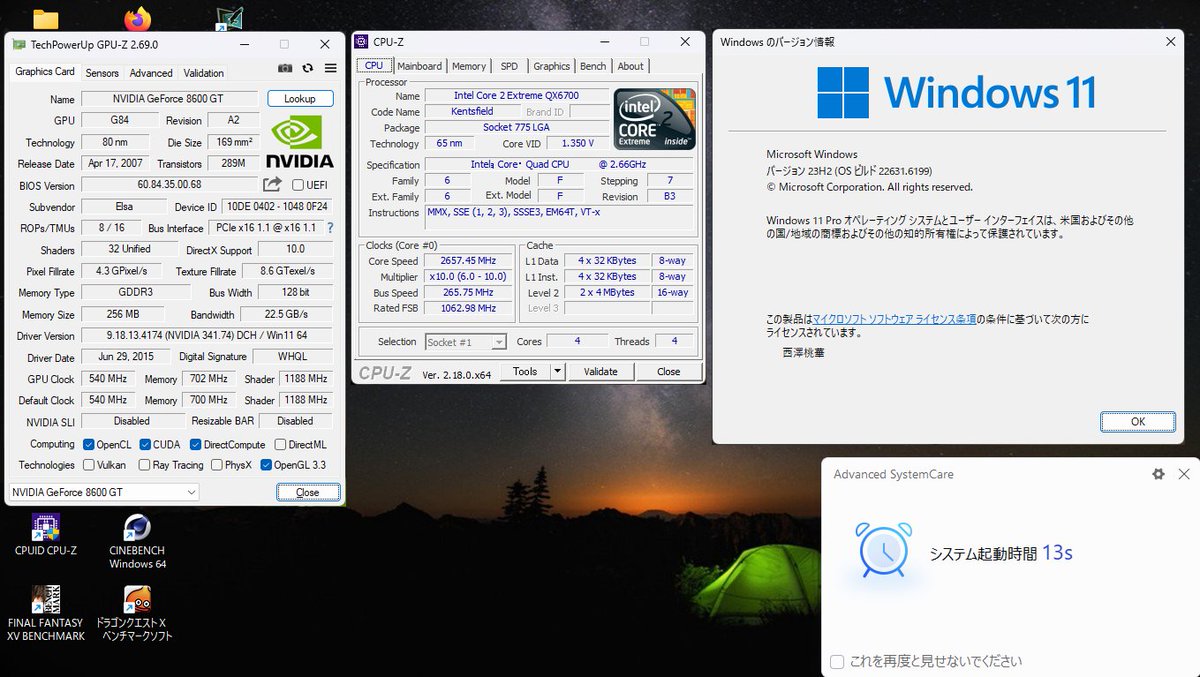The image size is (1200, 677).
Task: Switch to the Mainboard tab in CPU-Z
Action: tap(420, 66)
